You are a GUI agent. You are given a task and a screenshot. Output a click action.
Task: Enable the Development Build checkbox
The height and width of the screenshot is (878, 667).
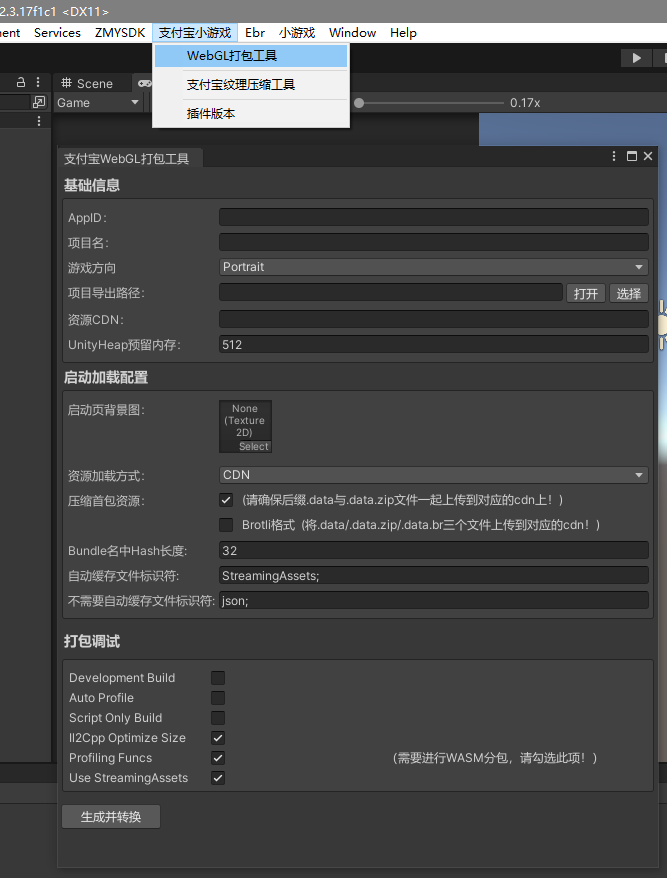click(218, 678)
